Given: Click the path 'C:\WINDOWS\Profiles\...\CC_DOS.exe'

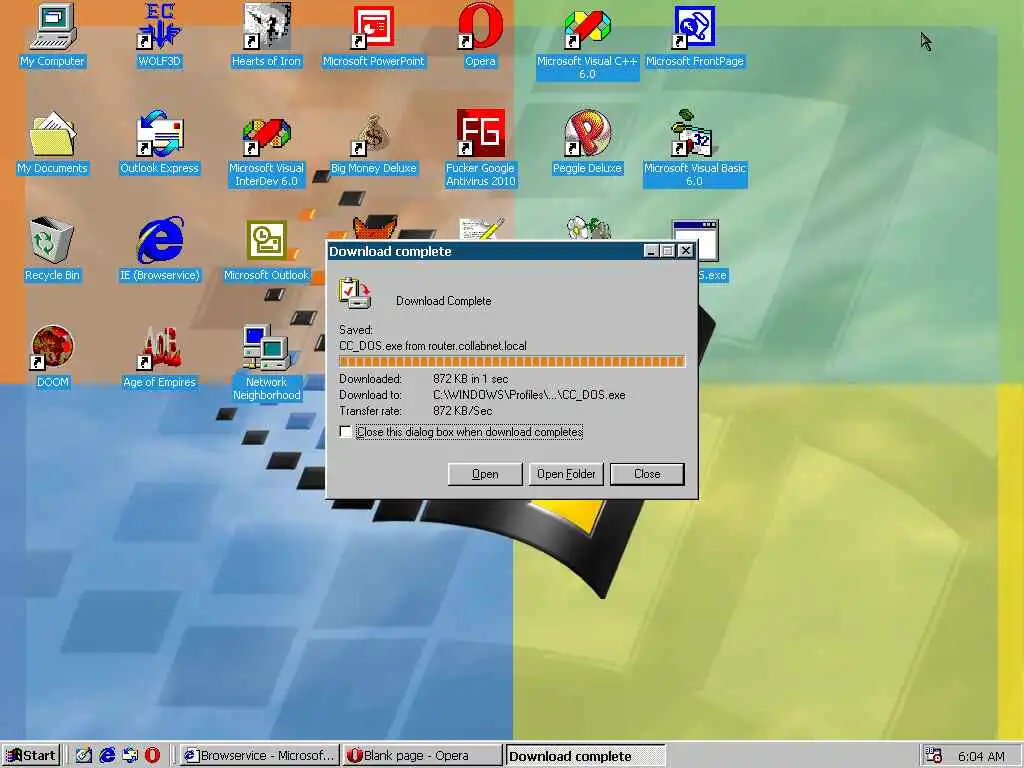Looking at the screenshot, I should 529,395.
